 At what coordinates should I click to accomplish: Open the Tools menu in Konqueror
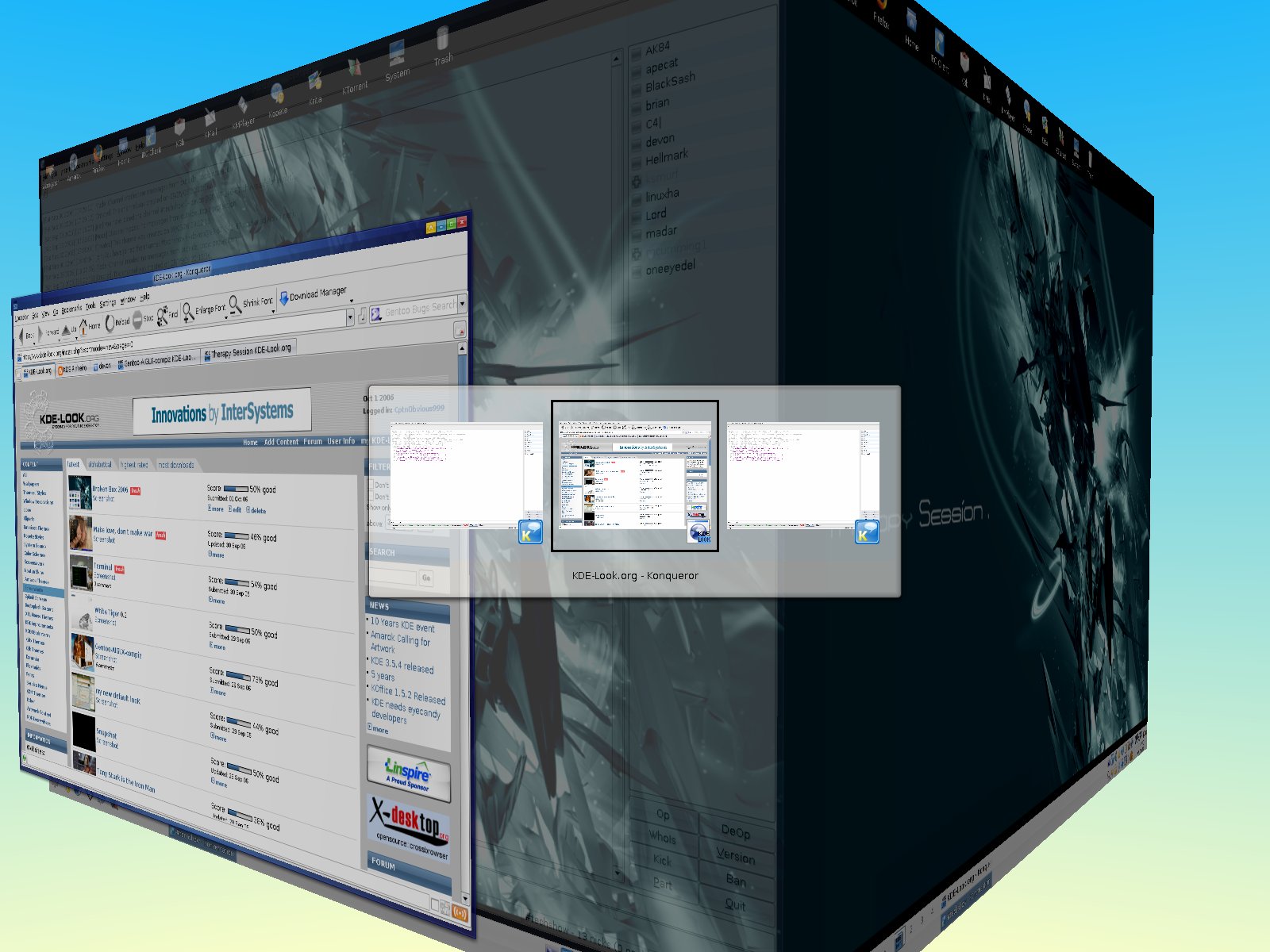click(x=90, y=305)
